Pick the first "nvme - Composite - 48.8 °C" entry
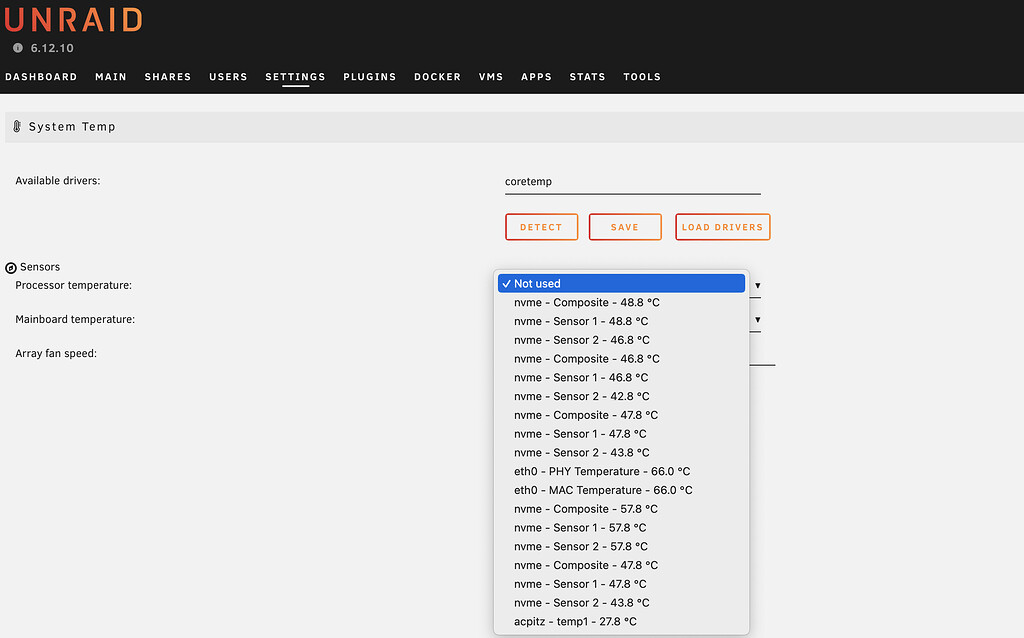The height and width of the screenshot is (638, 1024). 585,302
